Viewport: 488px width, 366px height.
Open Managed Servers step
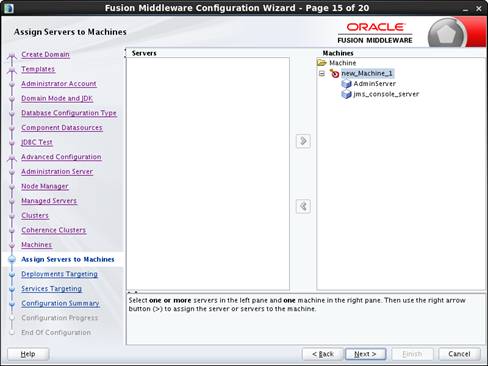tap(49, 201)
